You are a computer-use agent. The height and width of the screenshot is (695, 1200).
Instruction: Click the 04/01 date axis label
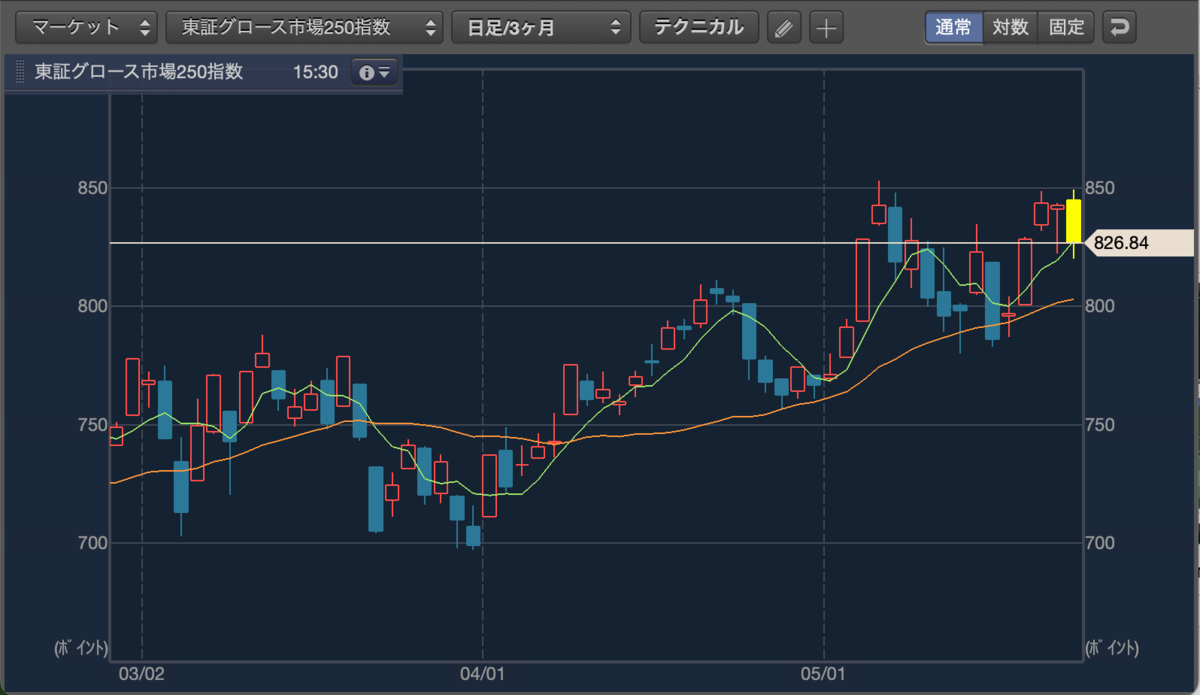[482, 673]
